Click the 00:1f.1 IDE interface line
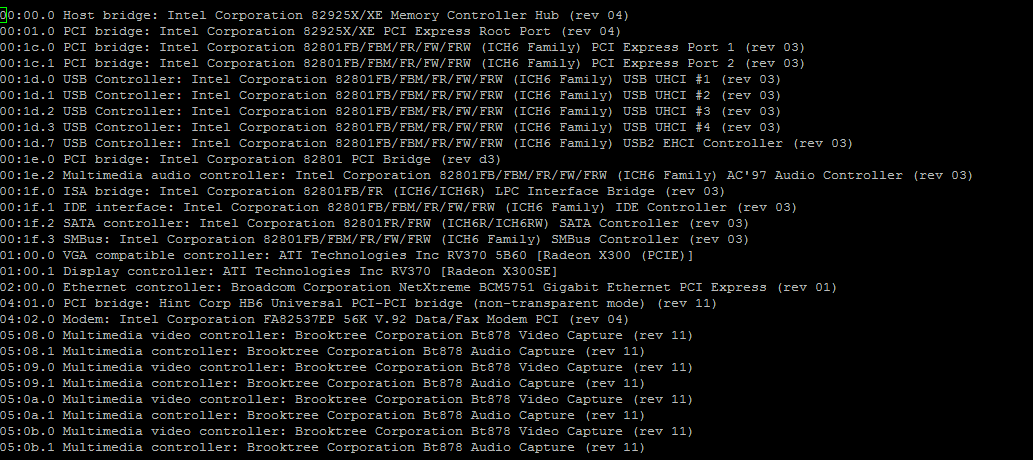Screen dimensions: 1033x460 point(399,208)
